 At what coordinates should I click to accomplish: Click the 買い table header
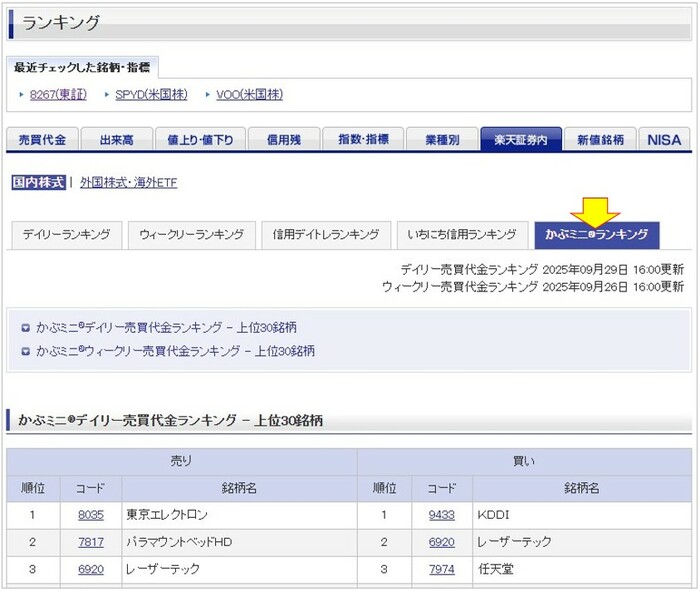pyautogui.click(x=524, y=462)
